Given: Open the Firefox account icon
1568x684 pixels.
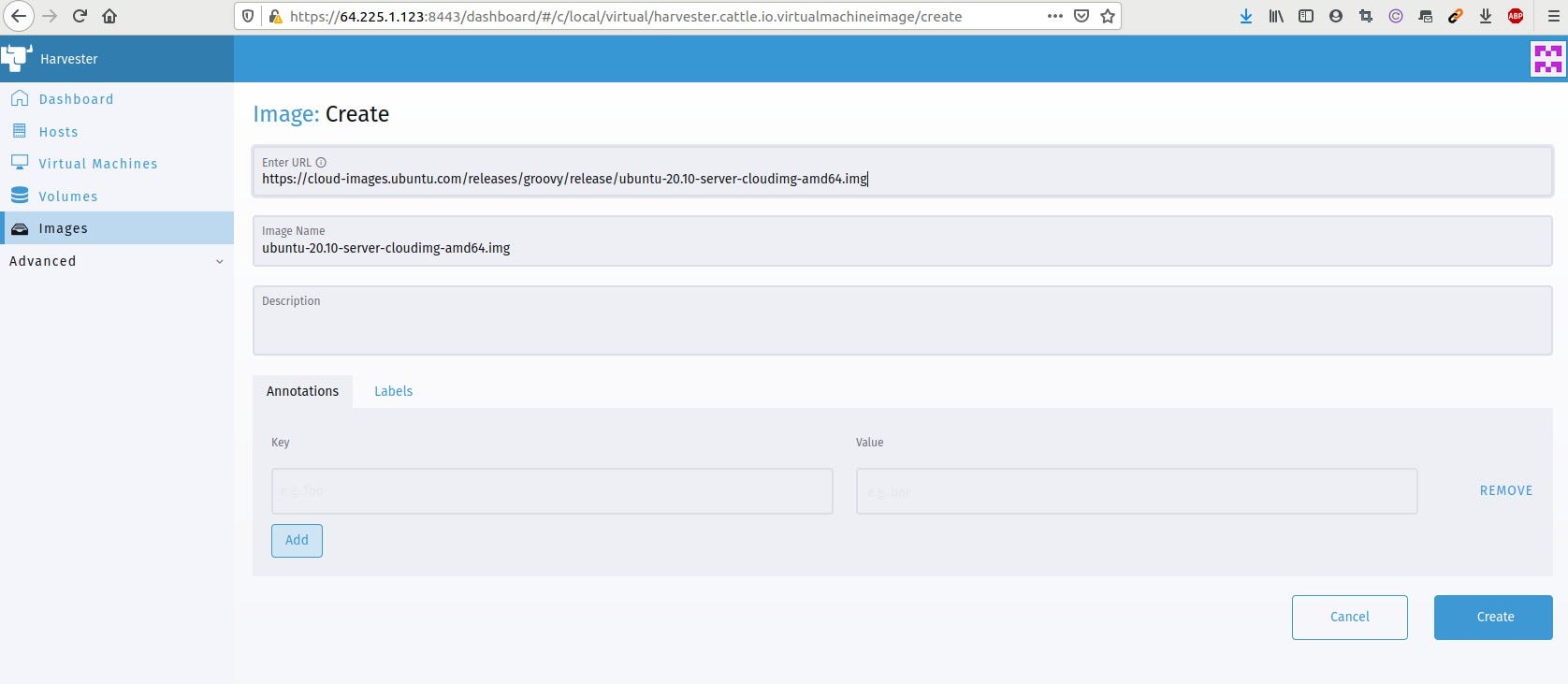Looking at the screenshot, I should click(1336, 16).
